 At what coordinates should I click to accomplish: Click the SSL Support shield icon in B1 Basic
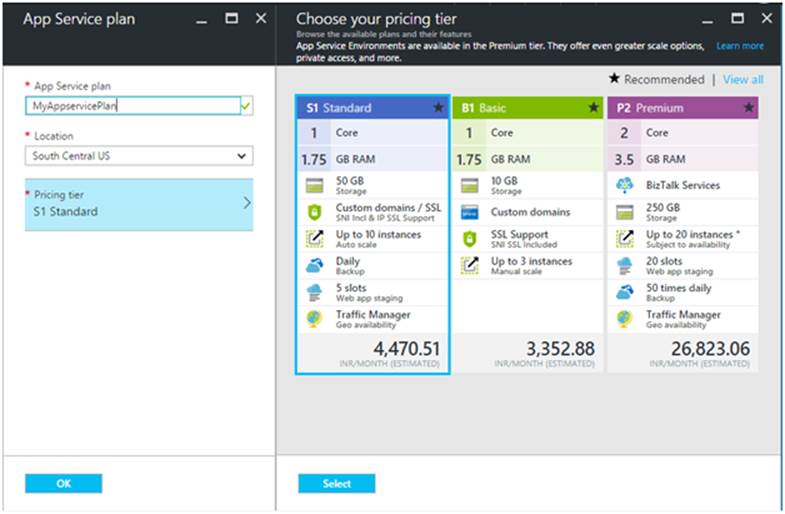(x=470, y=239)
